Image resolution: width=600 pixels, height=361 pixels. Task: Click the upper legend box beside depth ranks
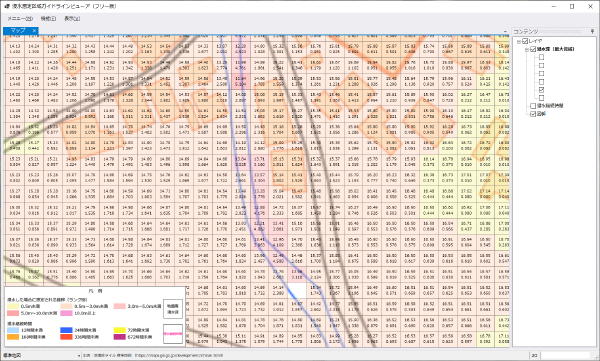(173, 309)
